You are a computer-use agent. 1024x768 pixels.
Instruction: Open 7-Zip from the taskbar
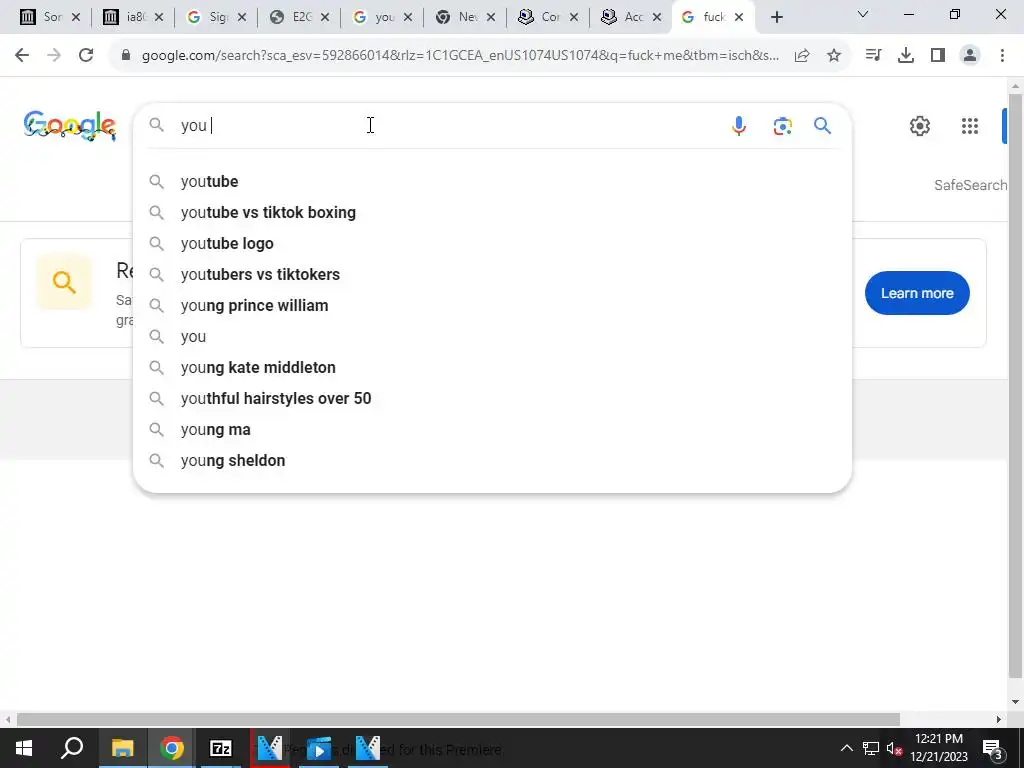(221, 748)
